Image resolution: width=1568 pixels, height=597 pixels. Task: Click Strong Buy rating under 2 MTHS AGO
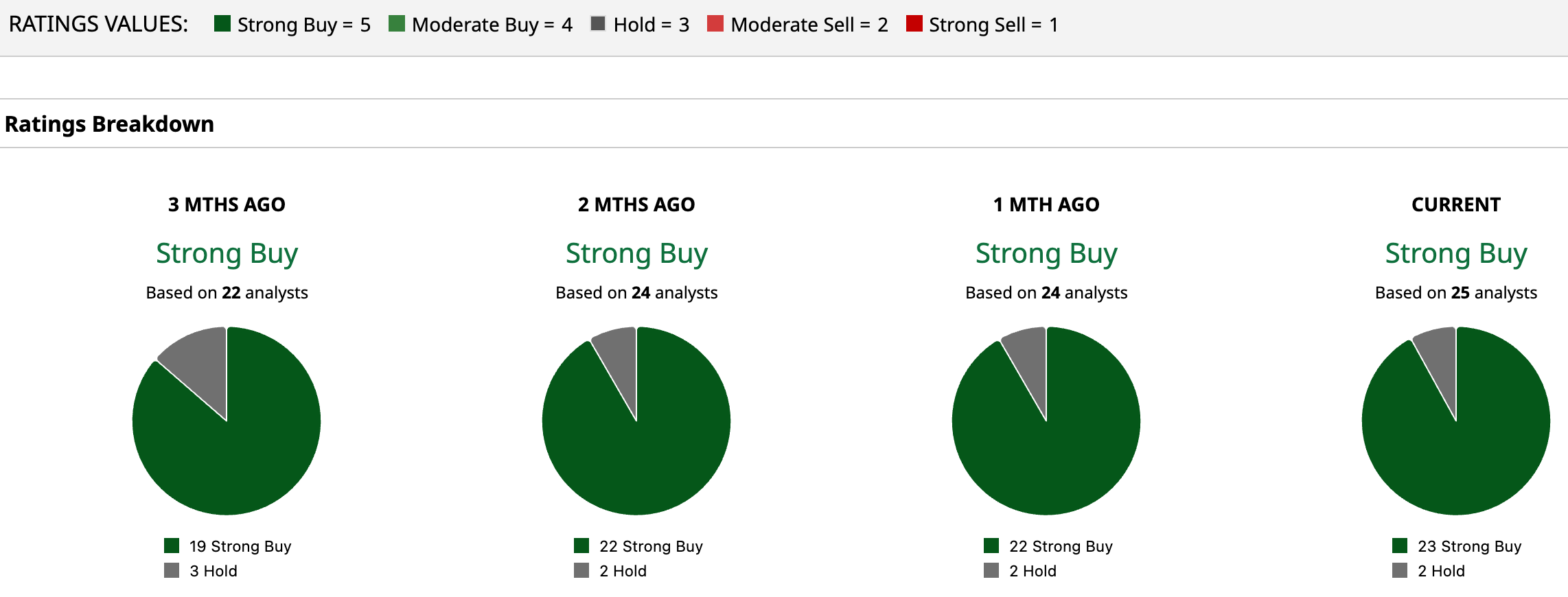click(636, 253)
